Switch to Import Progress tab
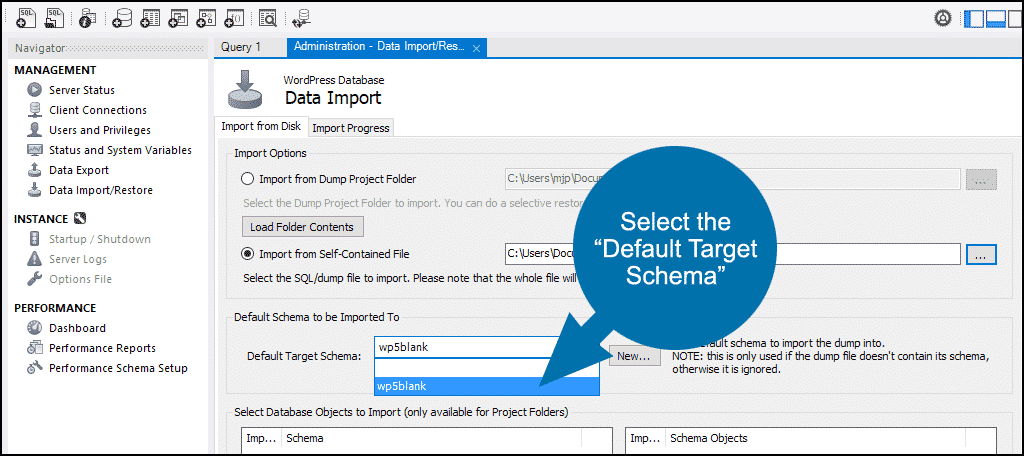This screenshot has height=456, width=1024. pos(351,128)
